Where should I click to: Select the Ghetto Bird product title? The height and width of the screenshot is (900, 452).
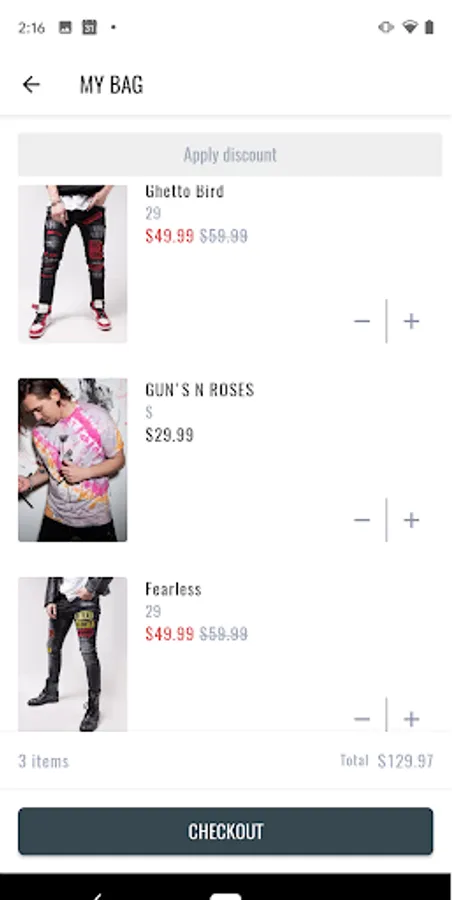point(184,191)
